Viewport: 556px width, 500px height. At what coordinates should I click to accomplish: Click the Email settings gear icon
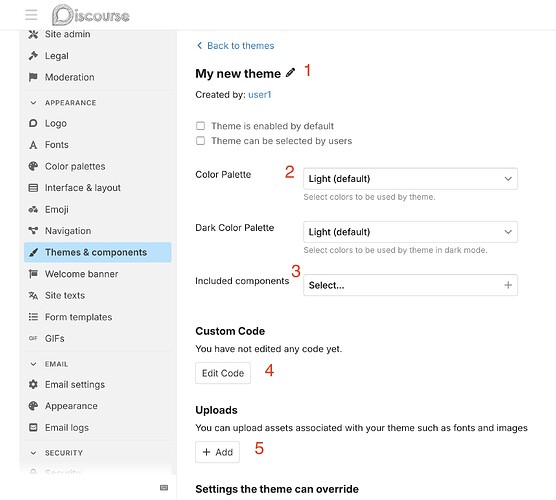tap(33, 384)
